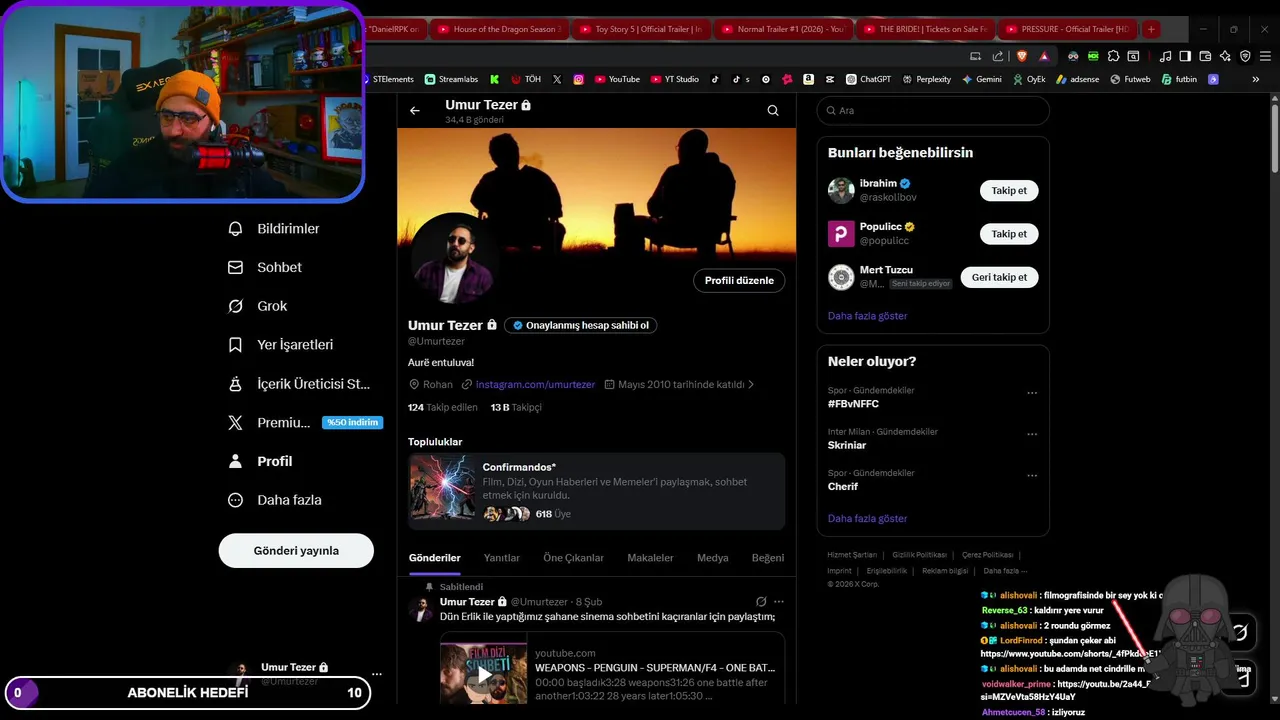Open Sohbet messages in sidebar
1280x720 pixels.
[x=265, y=267]
